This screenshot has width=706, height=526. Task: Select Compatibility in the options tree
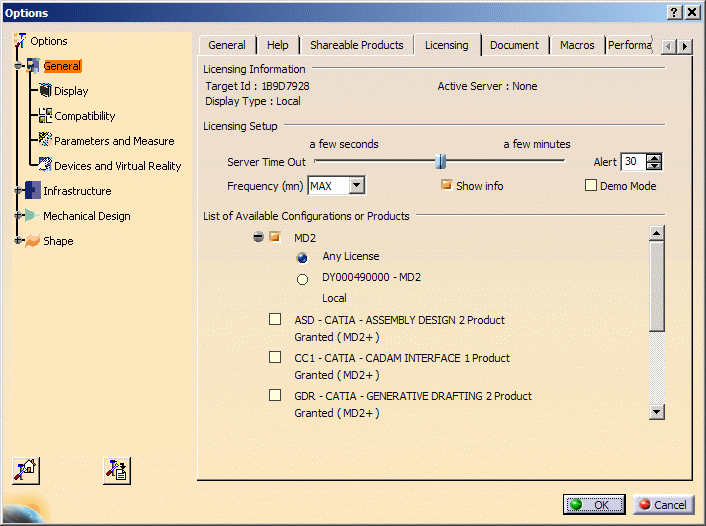pyautogui.click(x=85, y=116)
